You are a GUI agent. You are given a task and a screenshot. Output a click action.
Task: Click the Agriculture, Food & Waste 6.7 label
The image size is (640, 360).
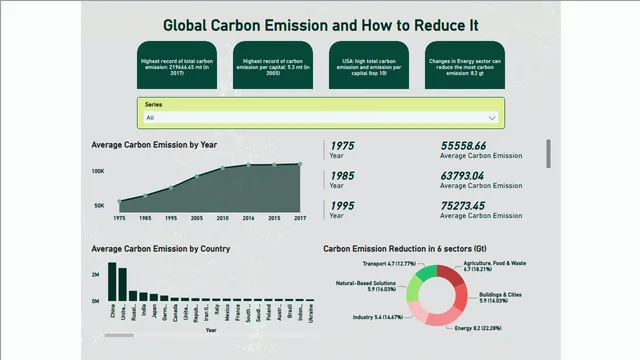[495, 266]
